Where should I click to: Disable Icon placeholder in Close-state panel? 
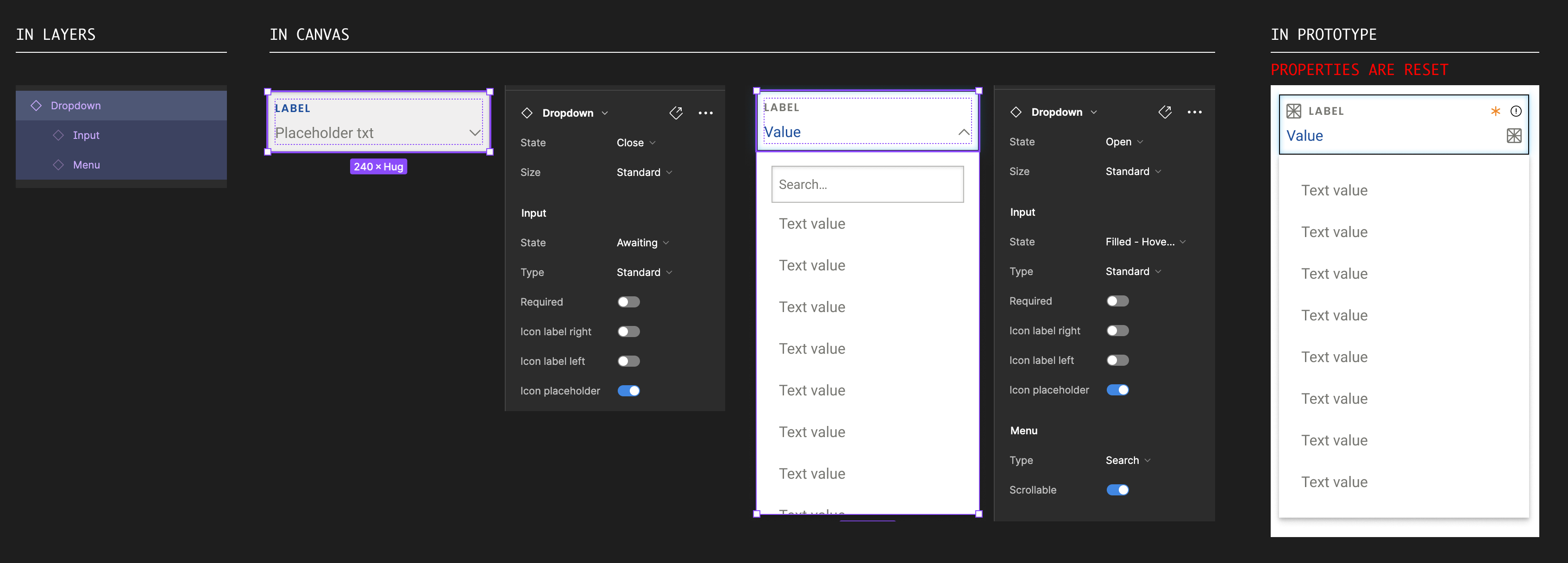click(629, 391)
